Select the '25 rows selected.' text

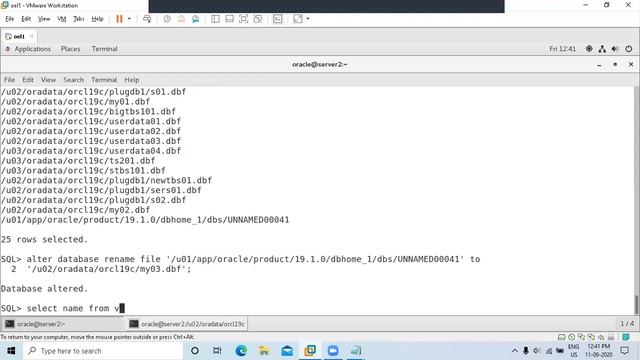point(44,239)
